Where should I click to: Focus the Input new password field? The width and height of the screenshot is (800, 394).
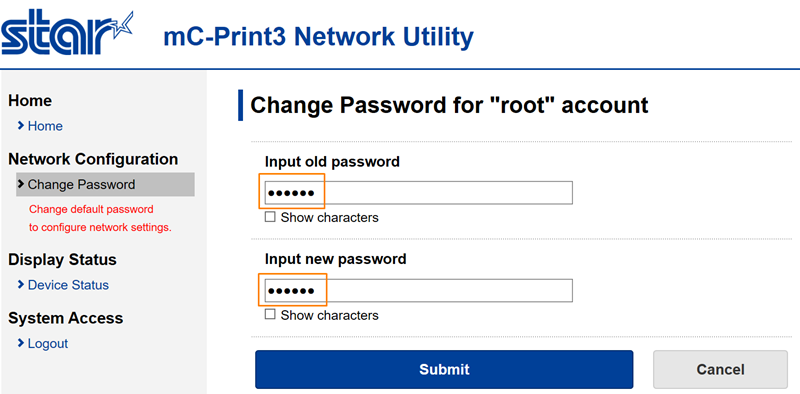[x=418, y=290]
